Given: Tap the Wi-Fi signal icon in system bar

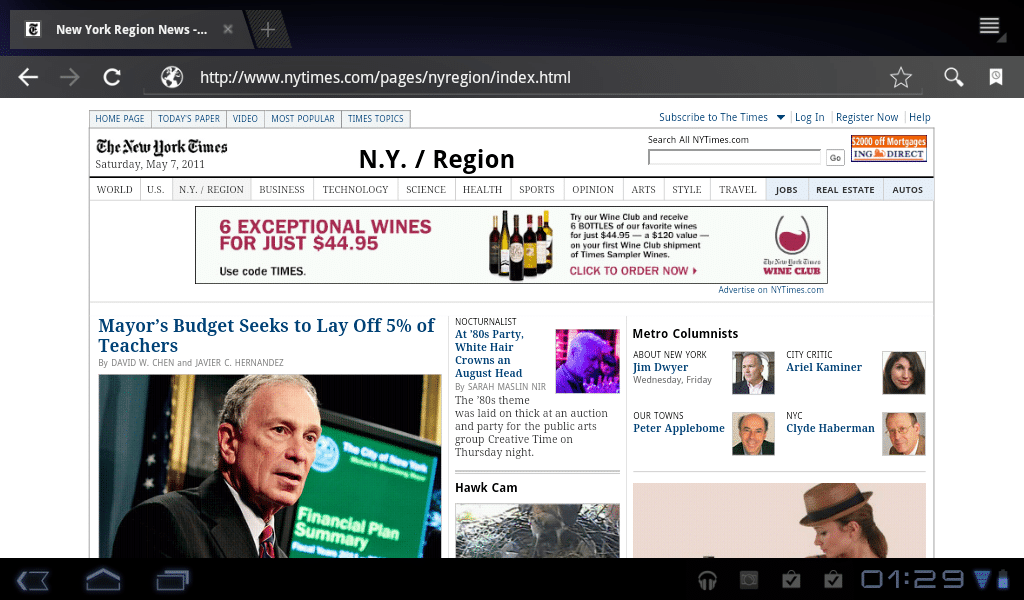Looking at the screenshot, I should click(982, 580).
